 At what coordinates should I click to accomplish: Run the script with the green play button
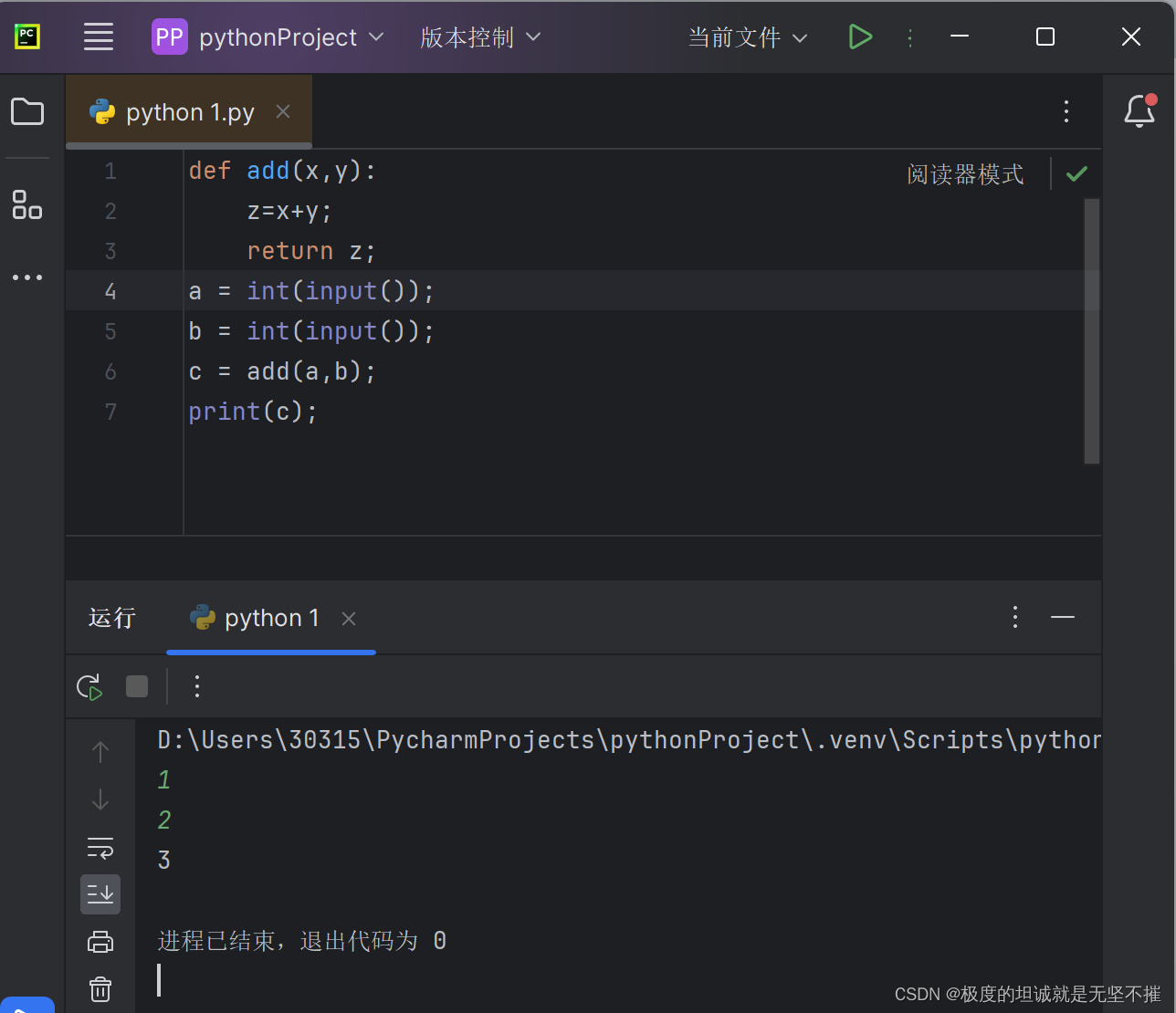click(x=859, y=37)
